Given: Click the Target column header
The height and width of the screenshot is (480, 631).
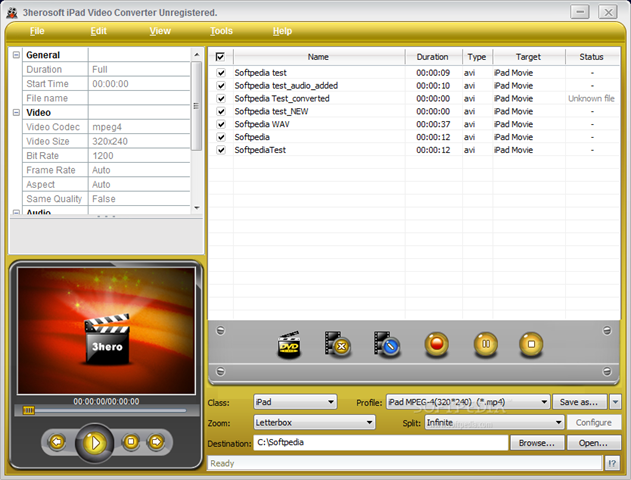Looking at the screenshot, I should pyautogui.click(x=528, y=57).
